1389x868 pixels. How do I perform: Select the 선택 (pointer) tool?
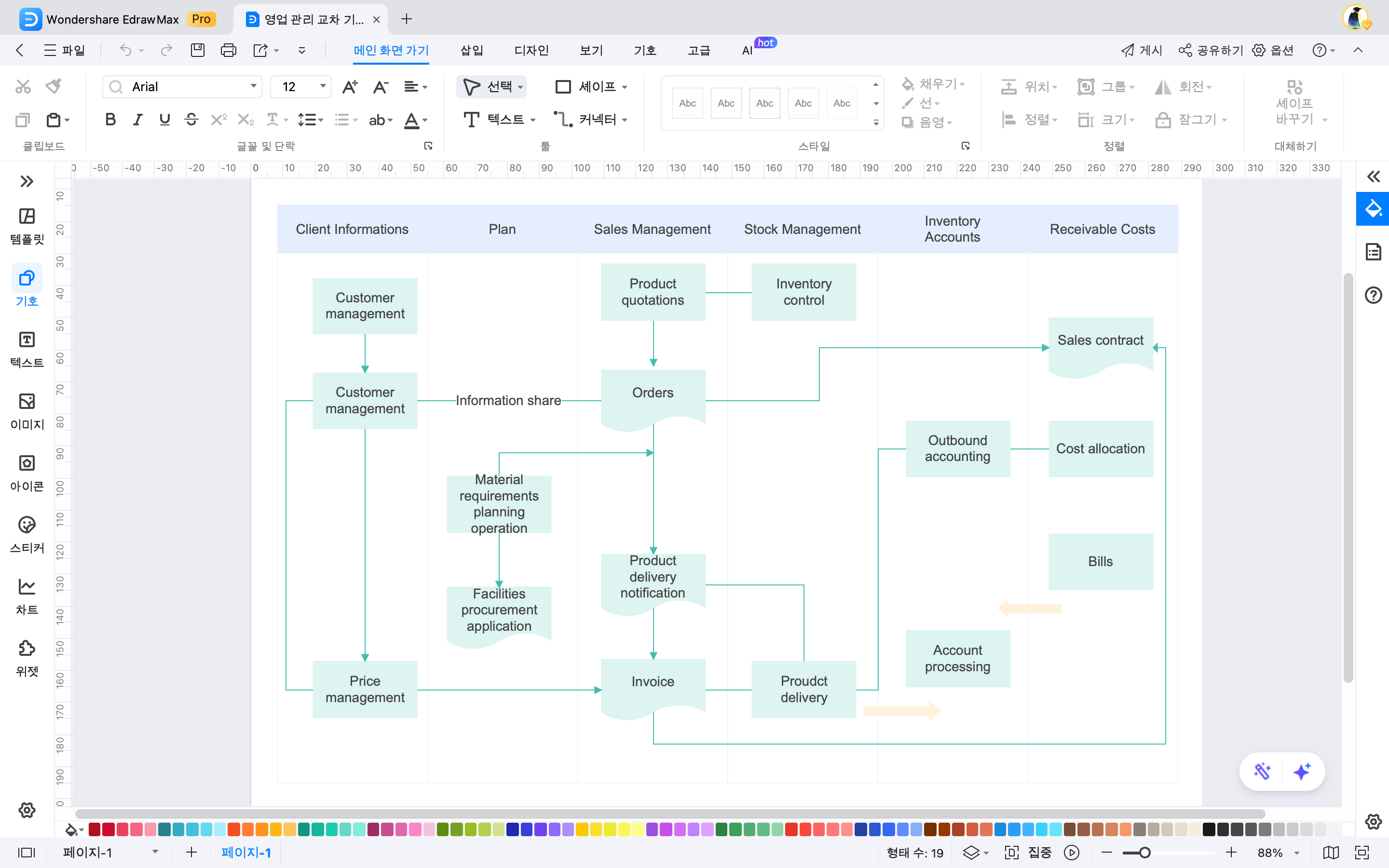click(491, 86)
